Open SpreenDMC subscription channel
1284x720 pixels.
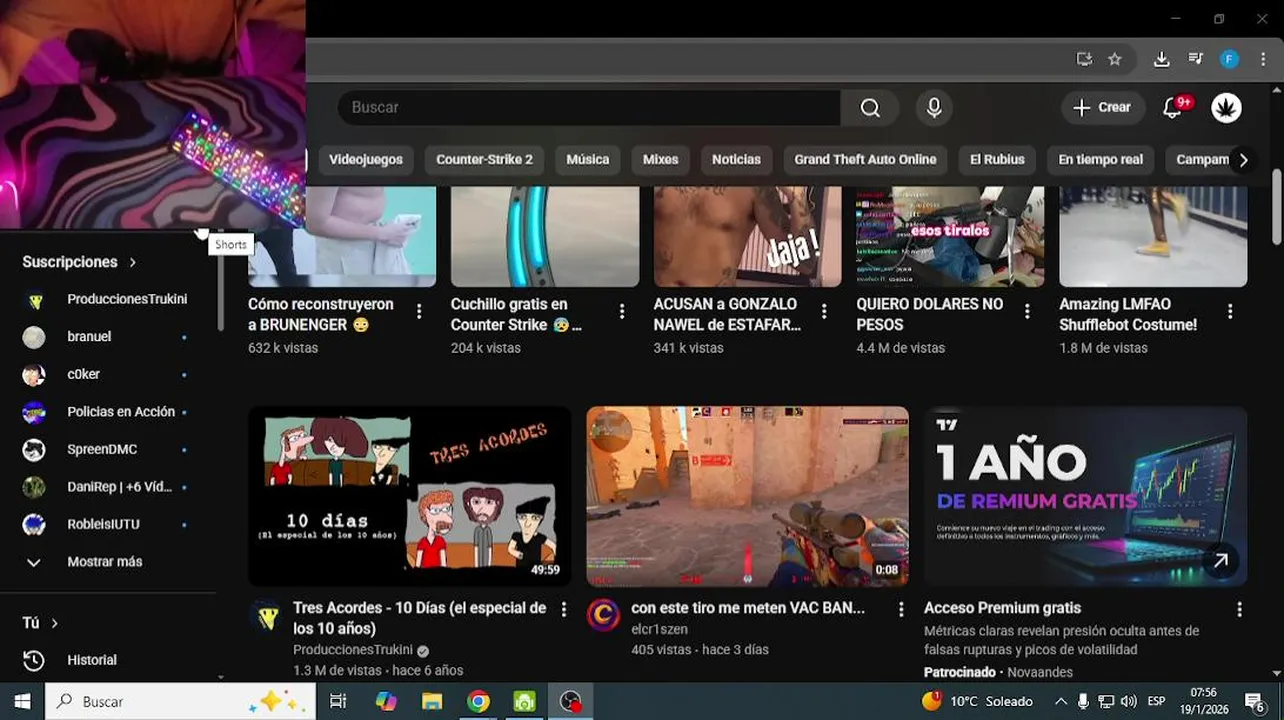[107, 449]
